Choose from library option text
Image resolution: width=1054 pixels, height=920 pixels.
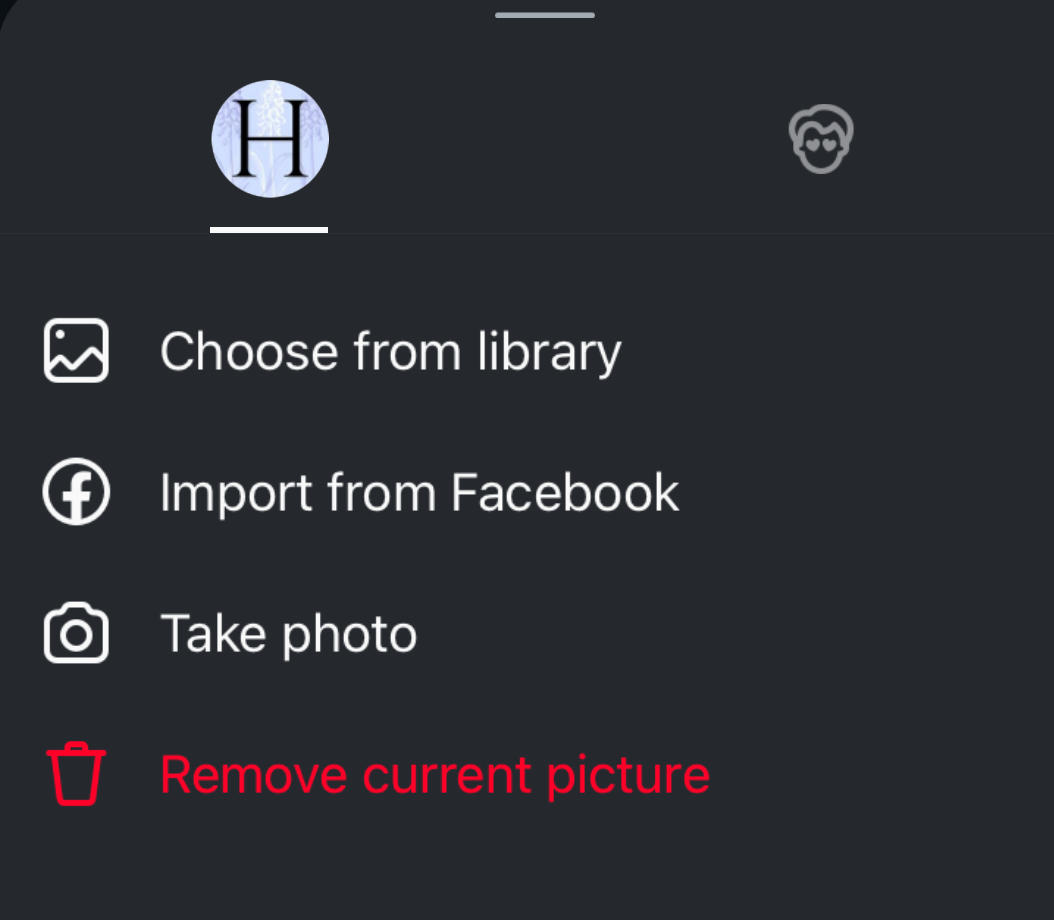coord(391,351)
